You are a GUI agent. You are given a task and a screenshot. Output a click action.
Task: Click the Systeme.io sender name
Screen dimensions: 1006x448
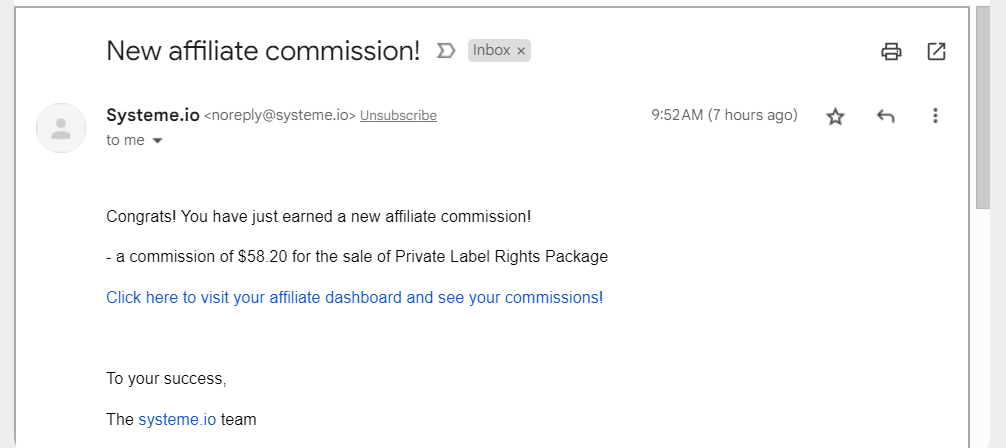click(153, 115)
